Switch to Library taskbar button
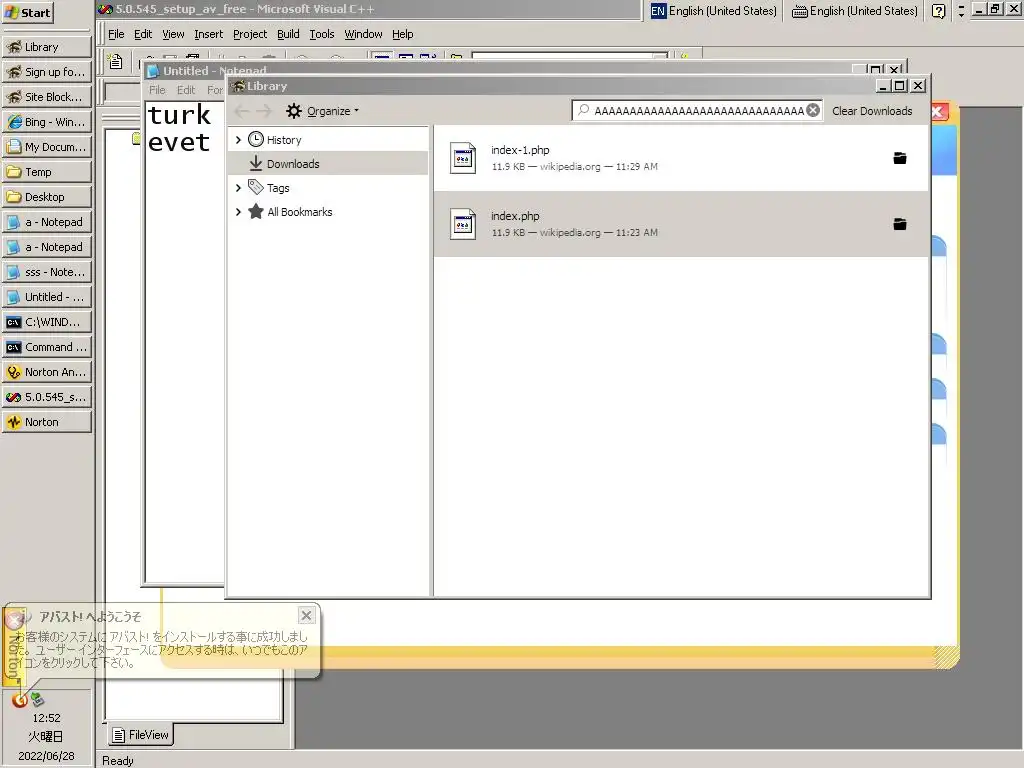1024x768 pixels. coord(46,47)
